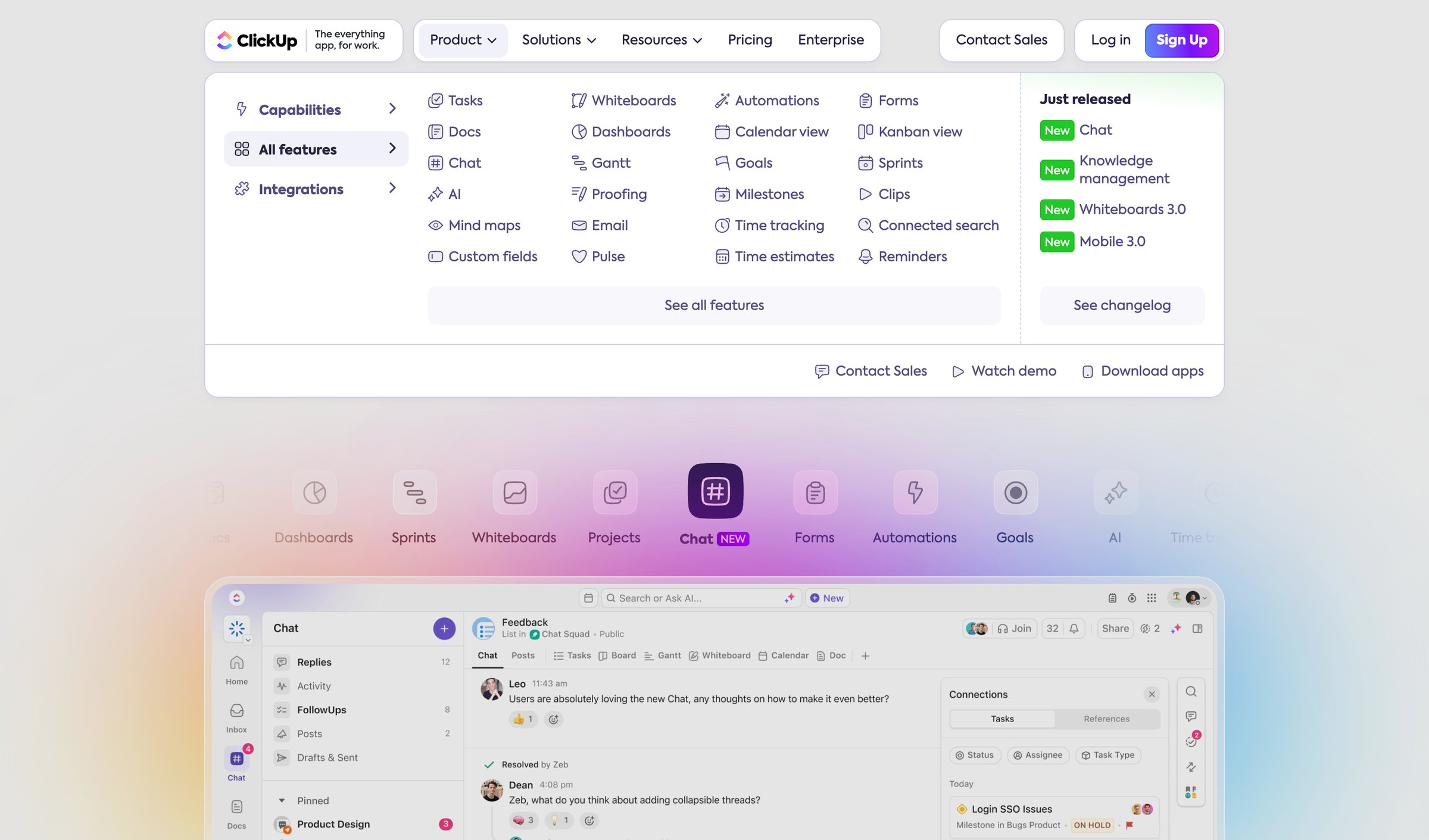This screenshot has width=1429, height=840.
Task: Select the Forms carousel icon
Action: point(815,492)
